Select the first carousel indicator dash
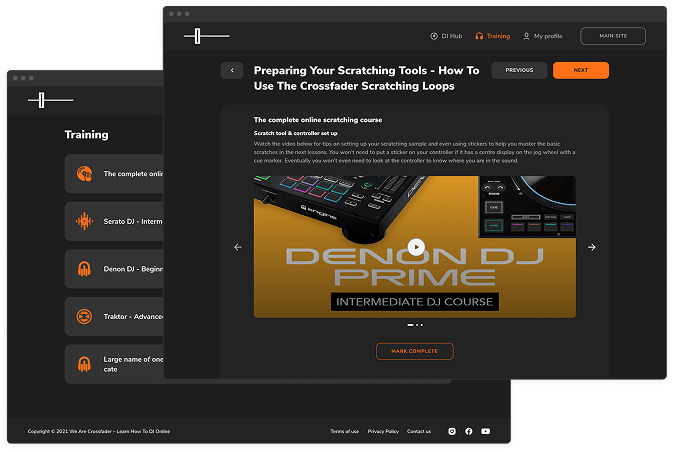 [x=410, y=325]
